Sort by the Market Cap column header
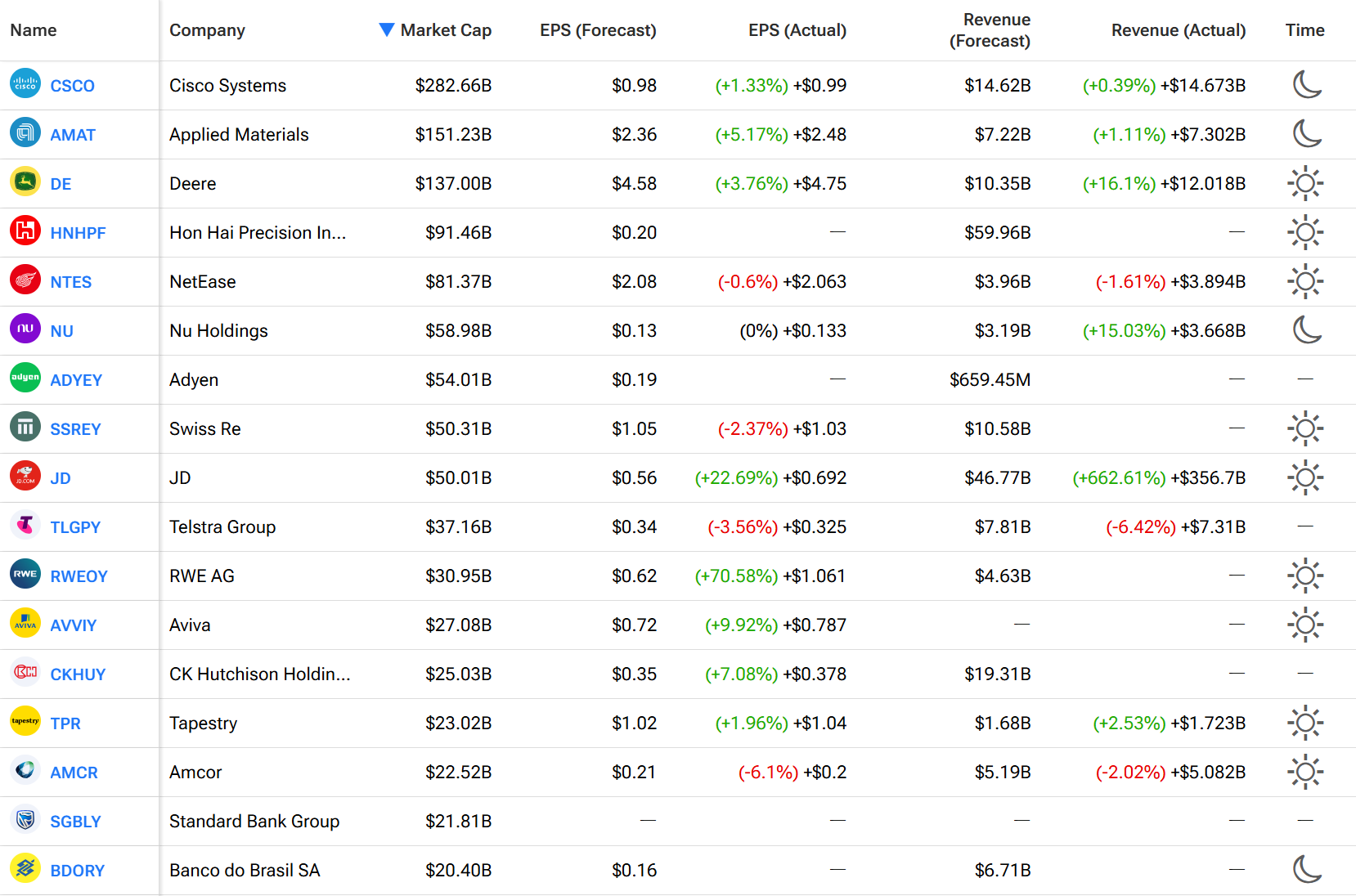The height and width of the screenshot is (896, 1356). point(446,30)
